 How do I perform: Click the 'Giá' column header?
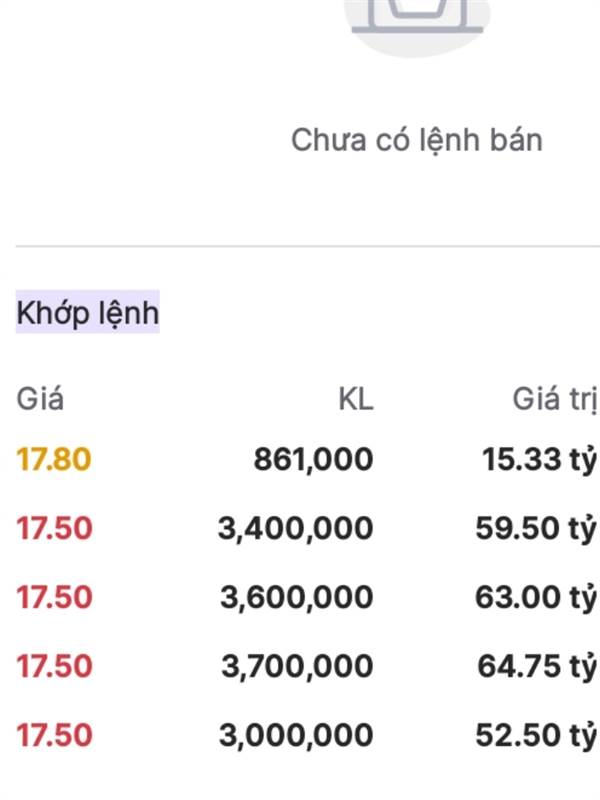click(40, 398)
